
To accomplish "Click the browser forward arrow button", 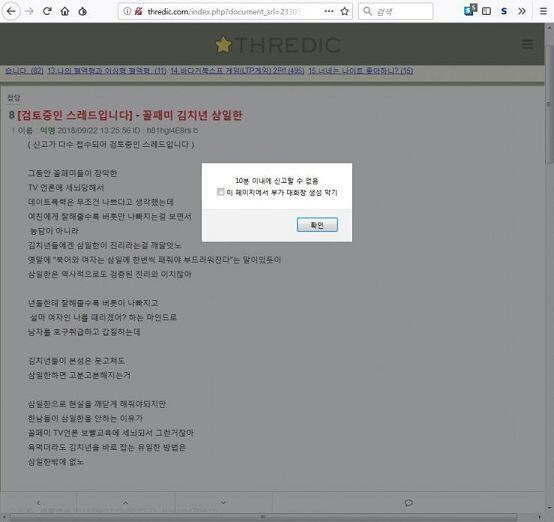I will click(x=30, y=11).
